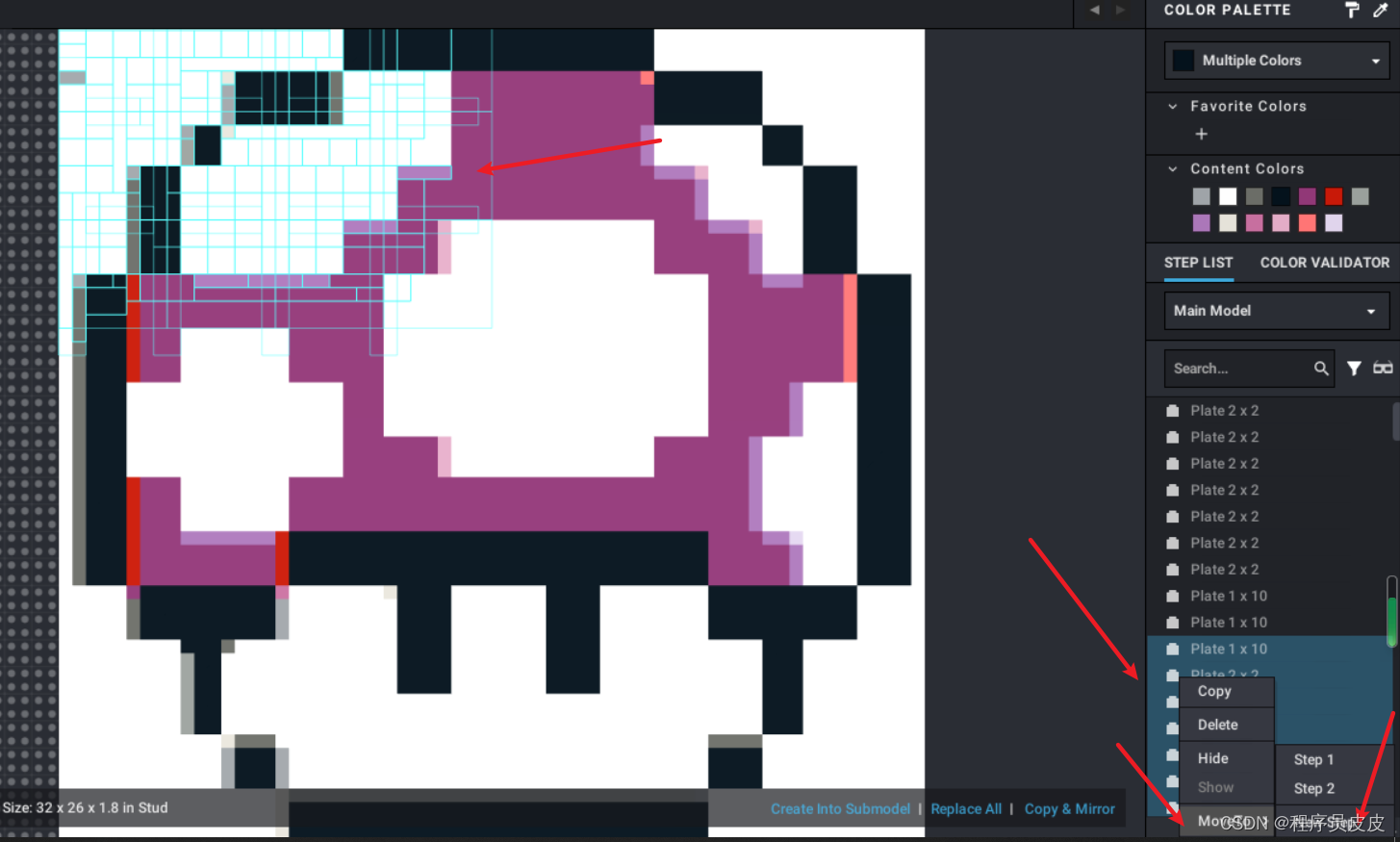
Task: Choose the dark navy black color swatch
Action: [x=1281, y=196]
